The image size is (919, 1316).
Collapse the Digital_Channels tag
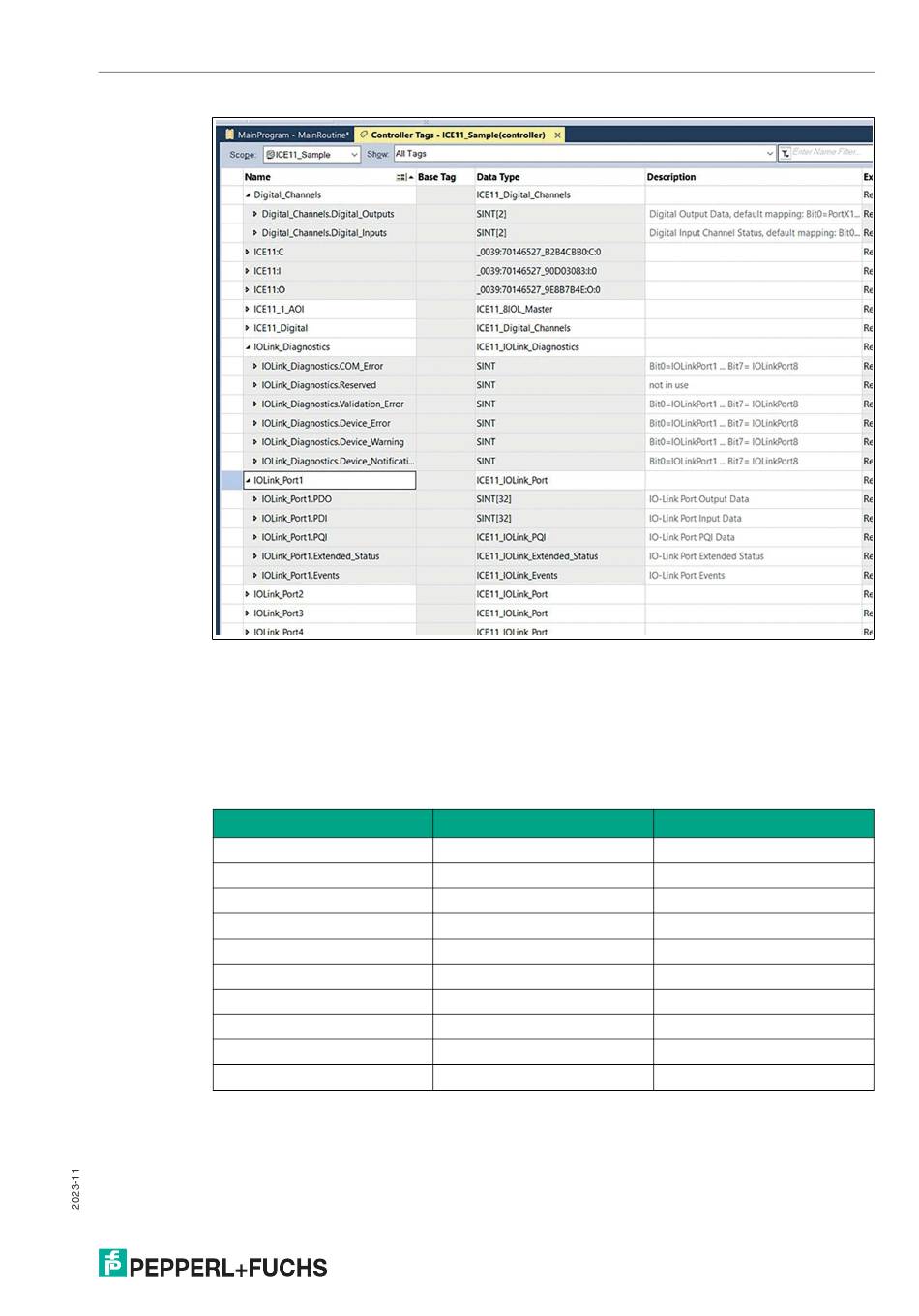coord(248,195)
